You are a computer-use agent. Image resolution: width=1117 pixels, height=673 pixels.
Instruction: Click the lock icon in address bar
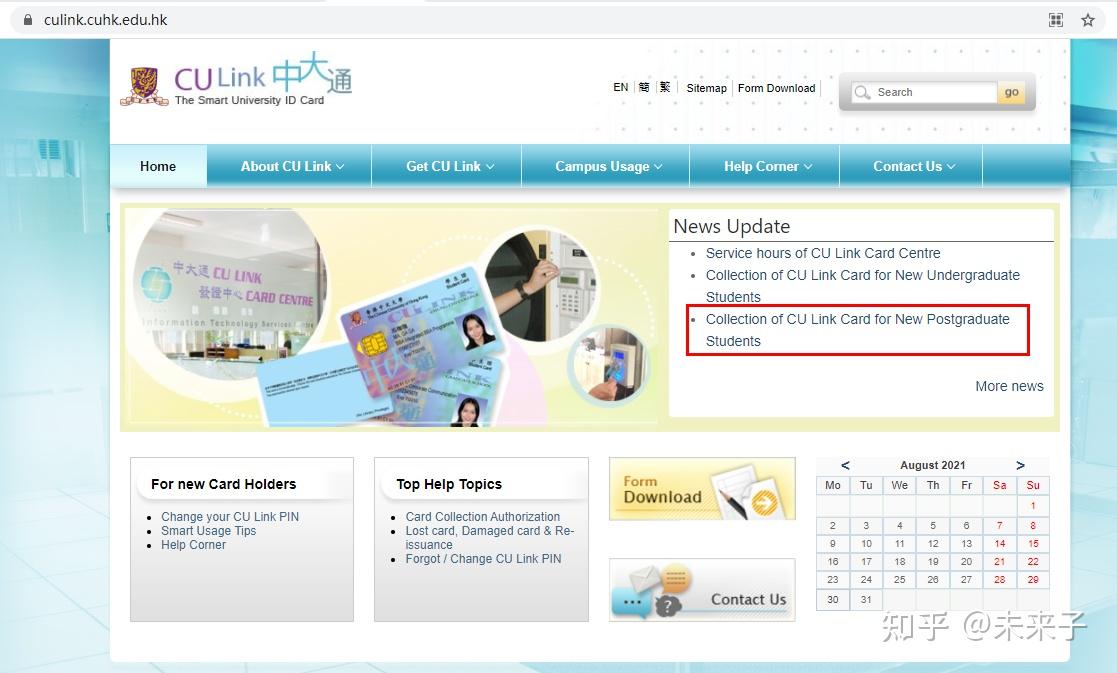tap(28, 20)
